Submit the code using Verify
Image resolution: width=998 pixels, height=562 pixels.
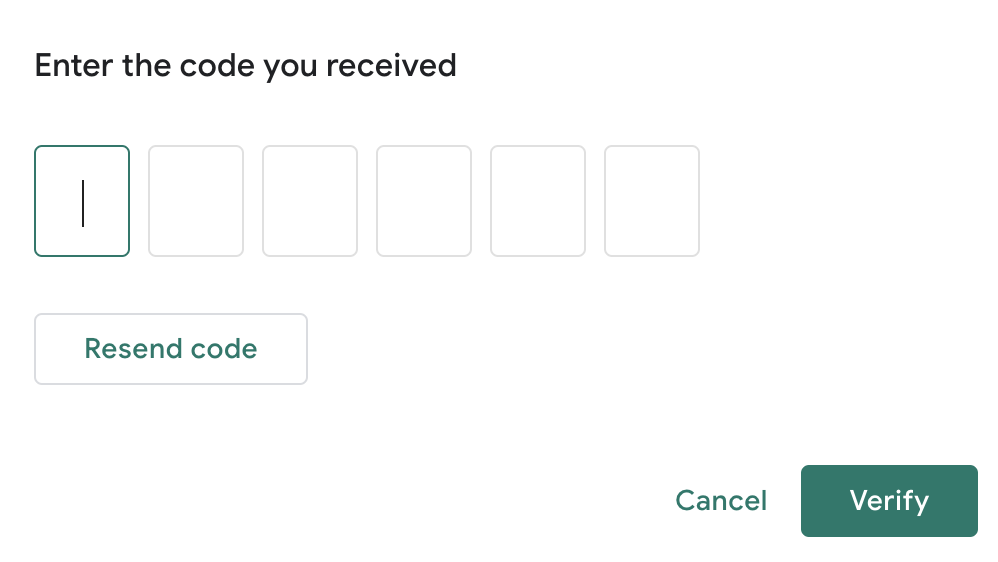pos(889,501)
